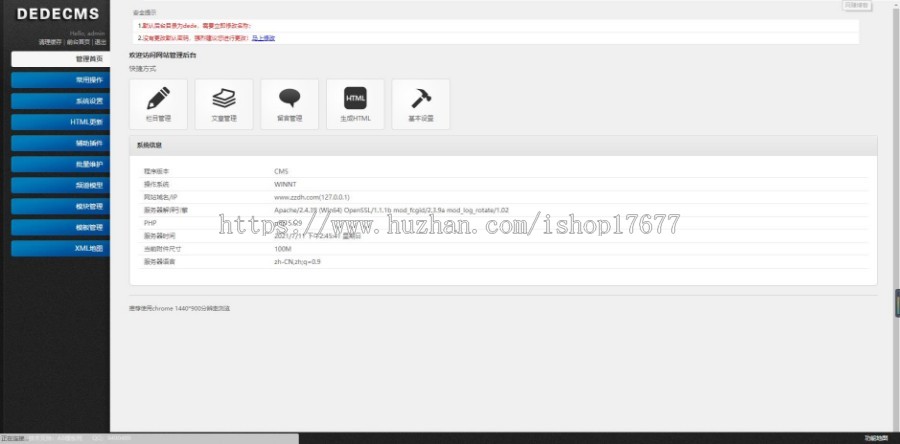Open the 批量维护 sidebar menu
Image resolution: width=900 pixels, height=444 pixels.
(x=60, y=164)
